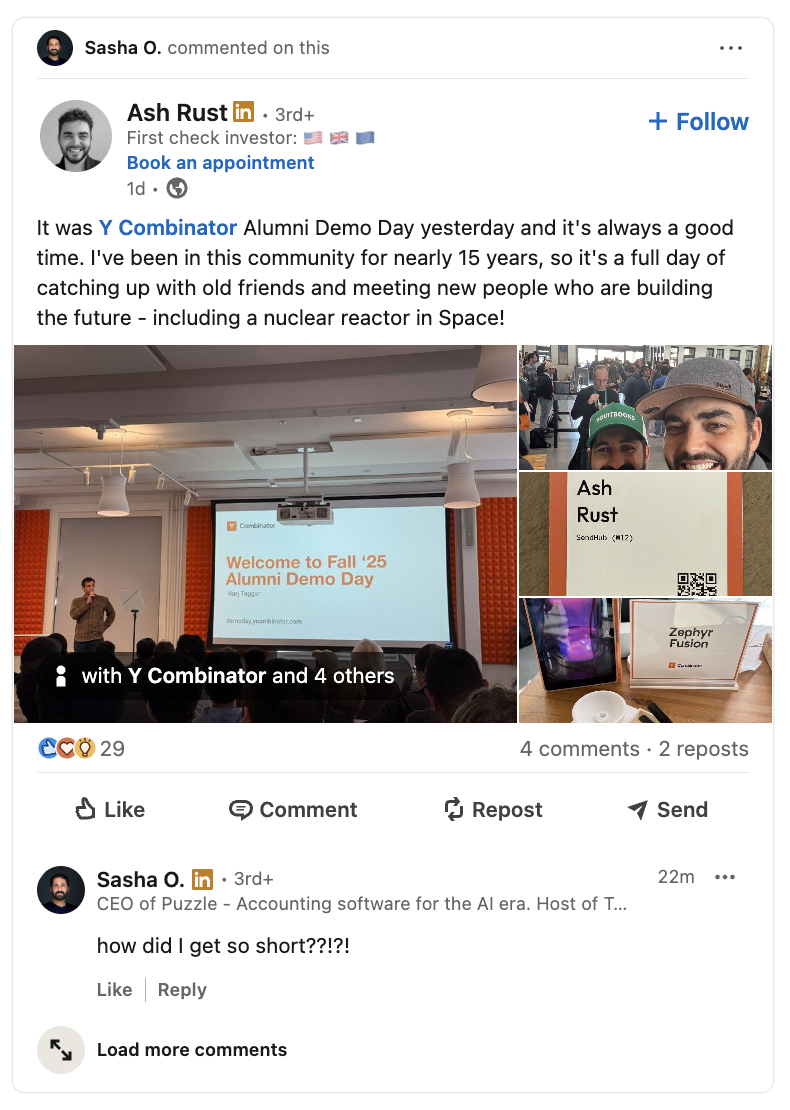Open the post's three-dot options menu
The width and height of the screenshot is (790, 1110).
point(731,48)
